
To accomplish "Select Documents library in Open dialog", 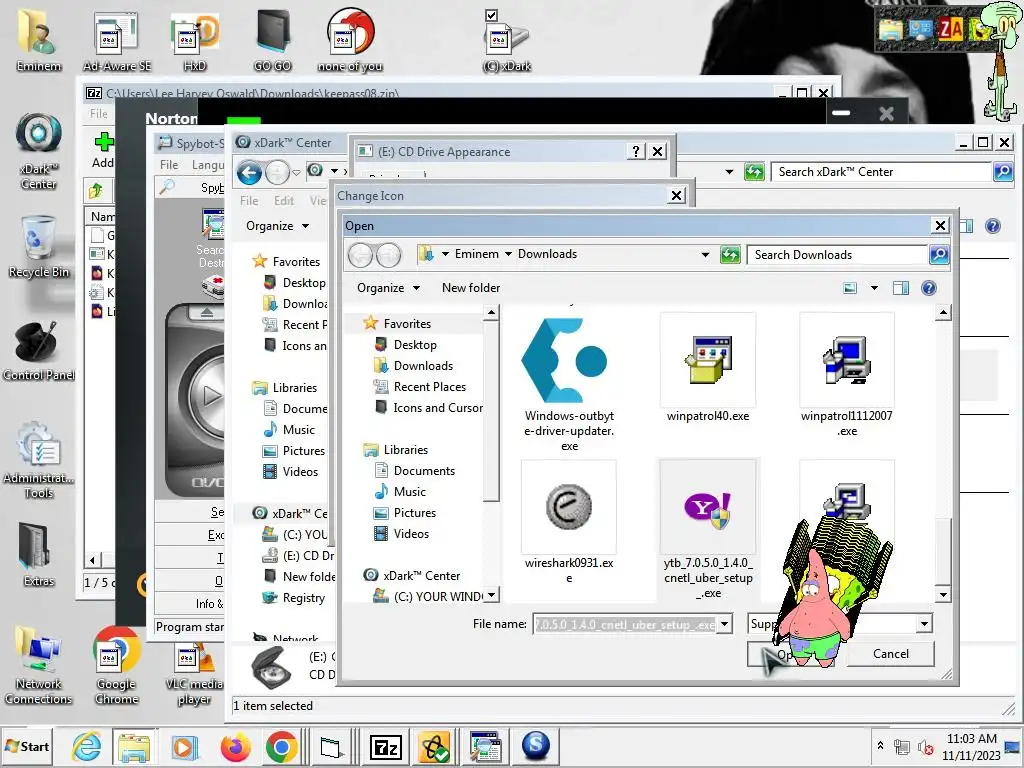I will [424, 471].
